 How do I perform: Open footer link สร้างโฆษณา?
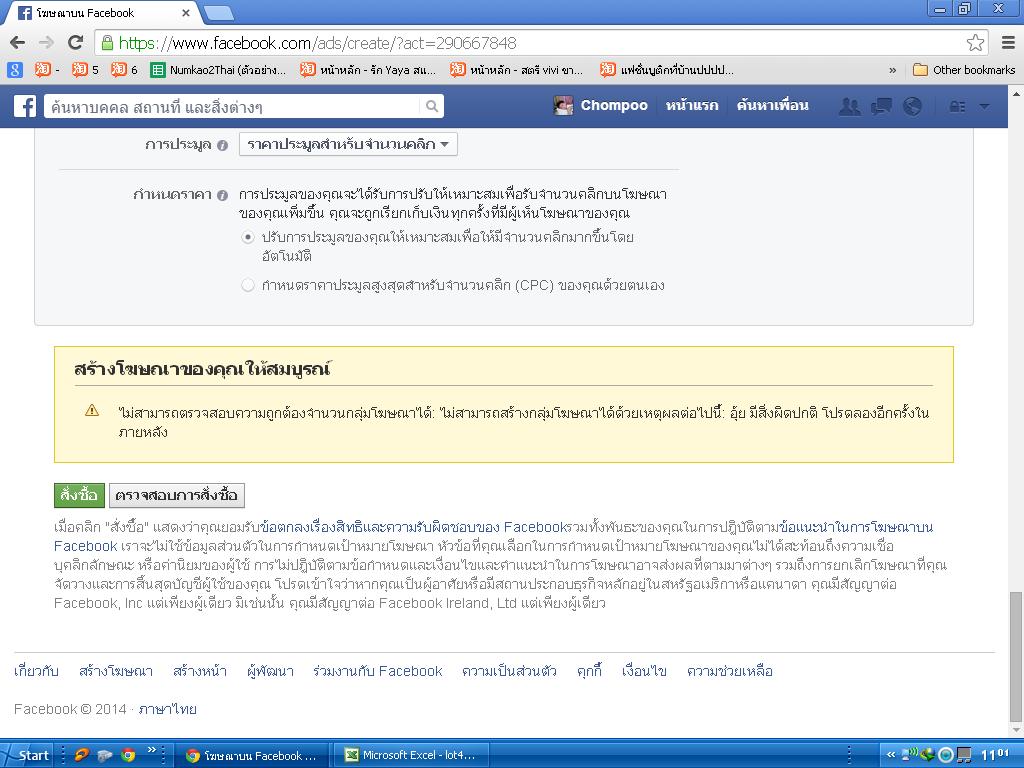click(116, 671)
